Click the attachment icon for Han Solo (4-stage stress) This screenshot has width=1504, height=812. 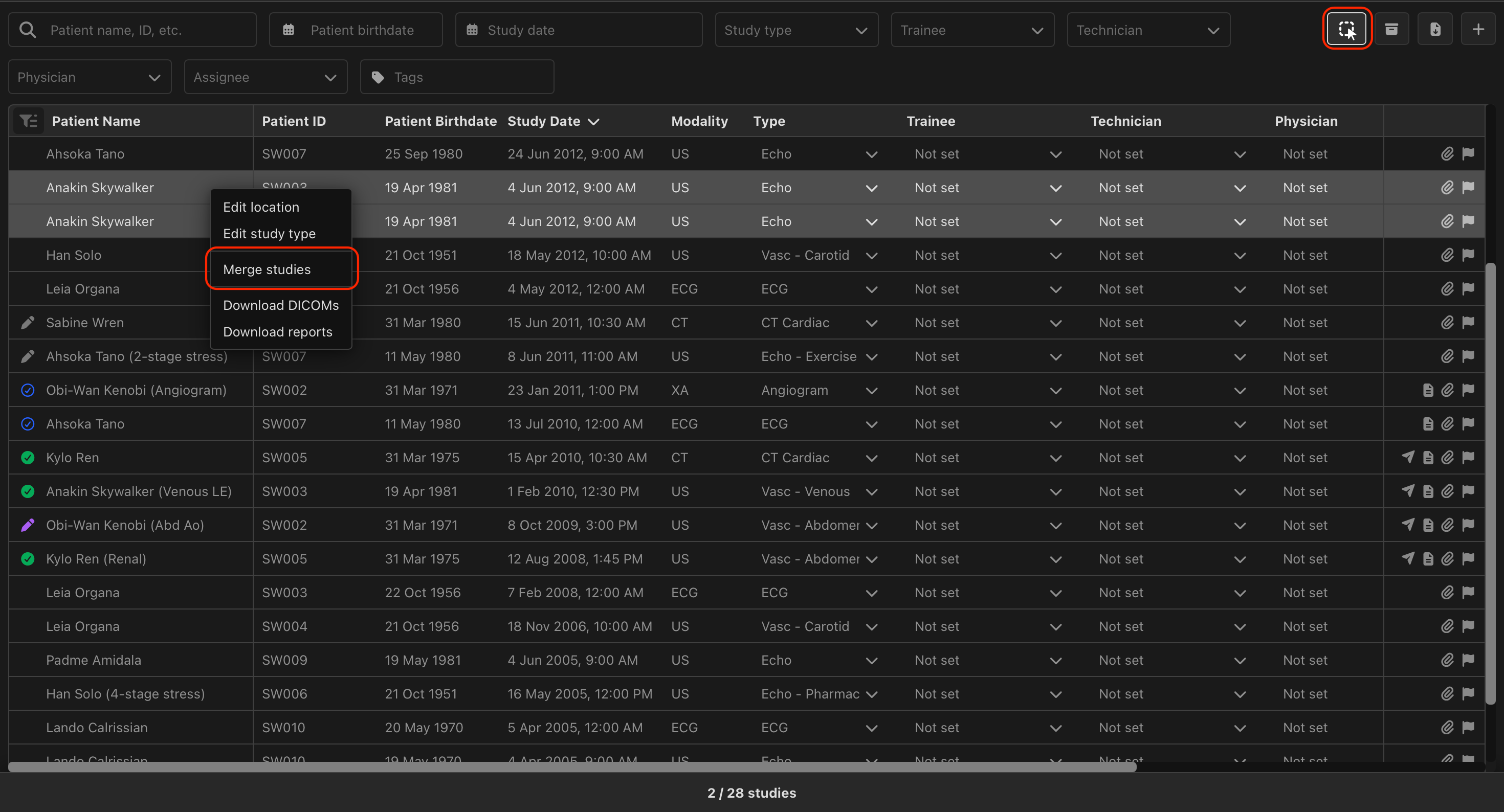[1447, 693]
